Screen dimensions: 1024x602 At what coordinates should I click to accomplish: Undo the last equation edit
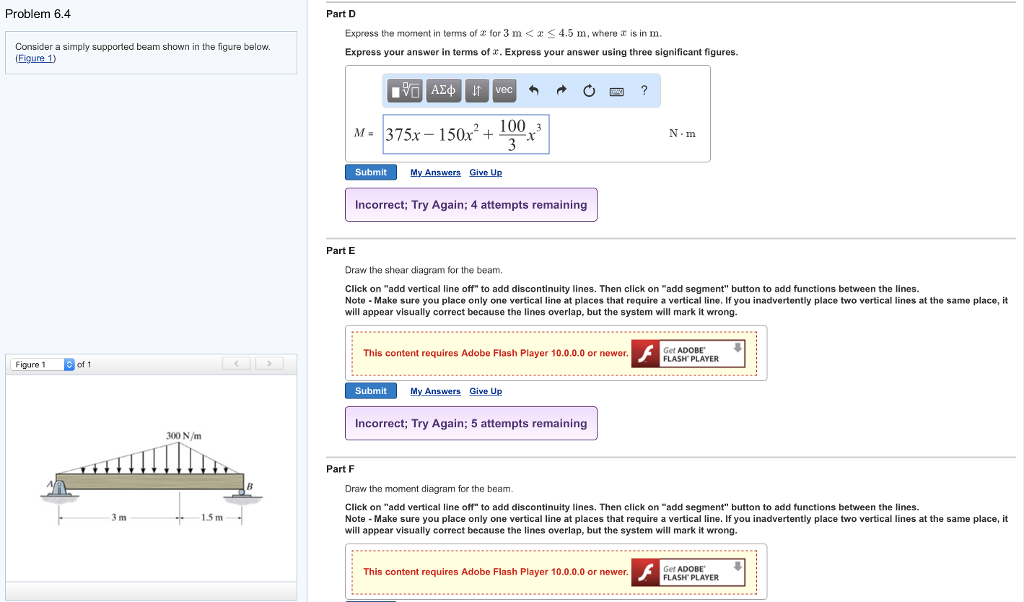pyautogui.click(x=534, y=91)
